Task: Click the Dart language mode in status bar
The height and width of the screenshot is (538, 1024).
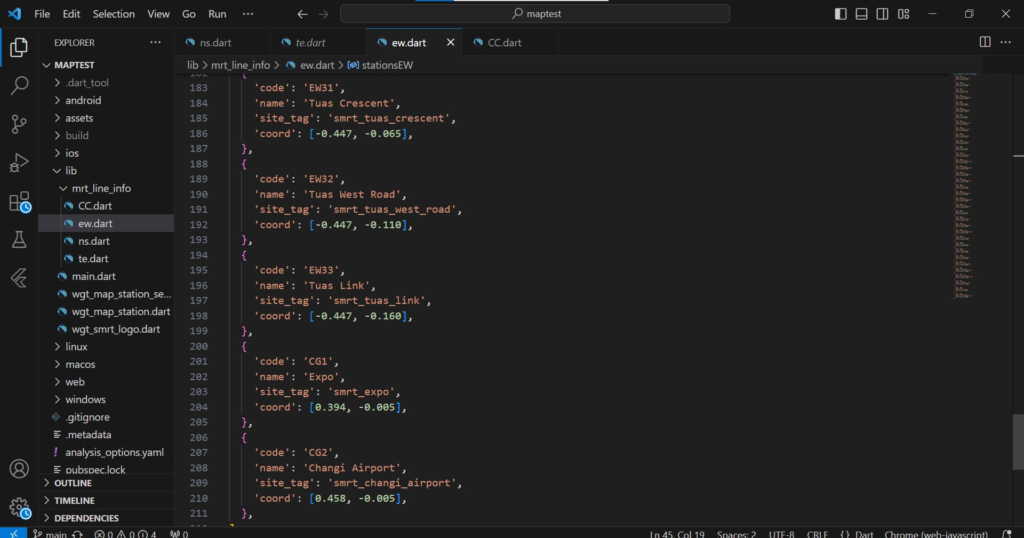Action: 863,534
